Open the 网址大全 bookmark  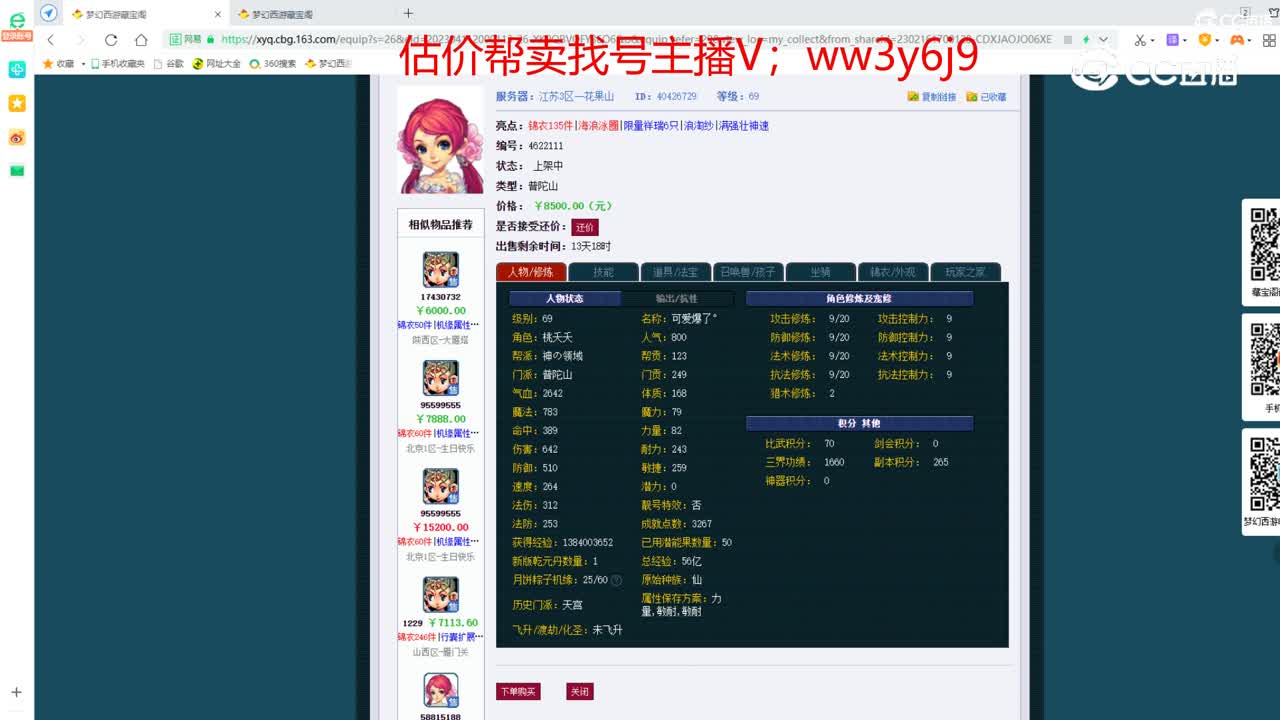click(217, 63)
